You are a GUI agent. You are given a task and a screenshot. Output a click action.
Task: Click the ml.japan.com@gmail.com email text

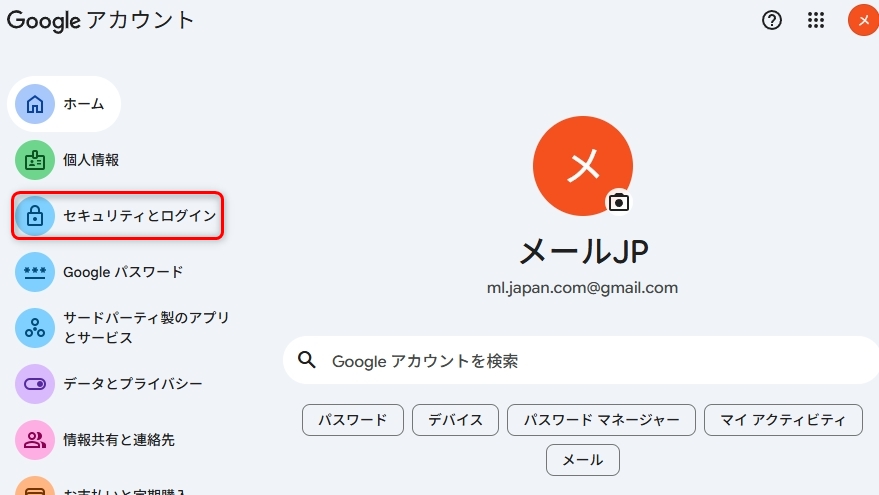click(582, 288)
